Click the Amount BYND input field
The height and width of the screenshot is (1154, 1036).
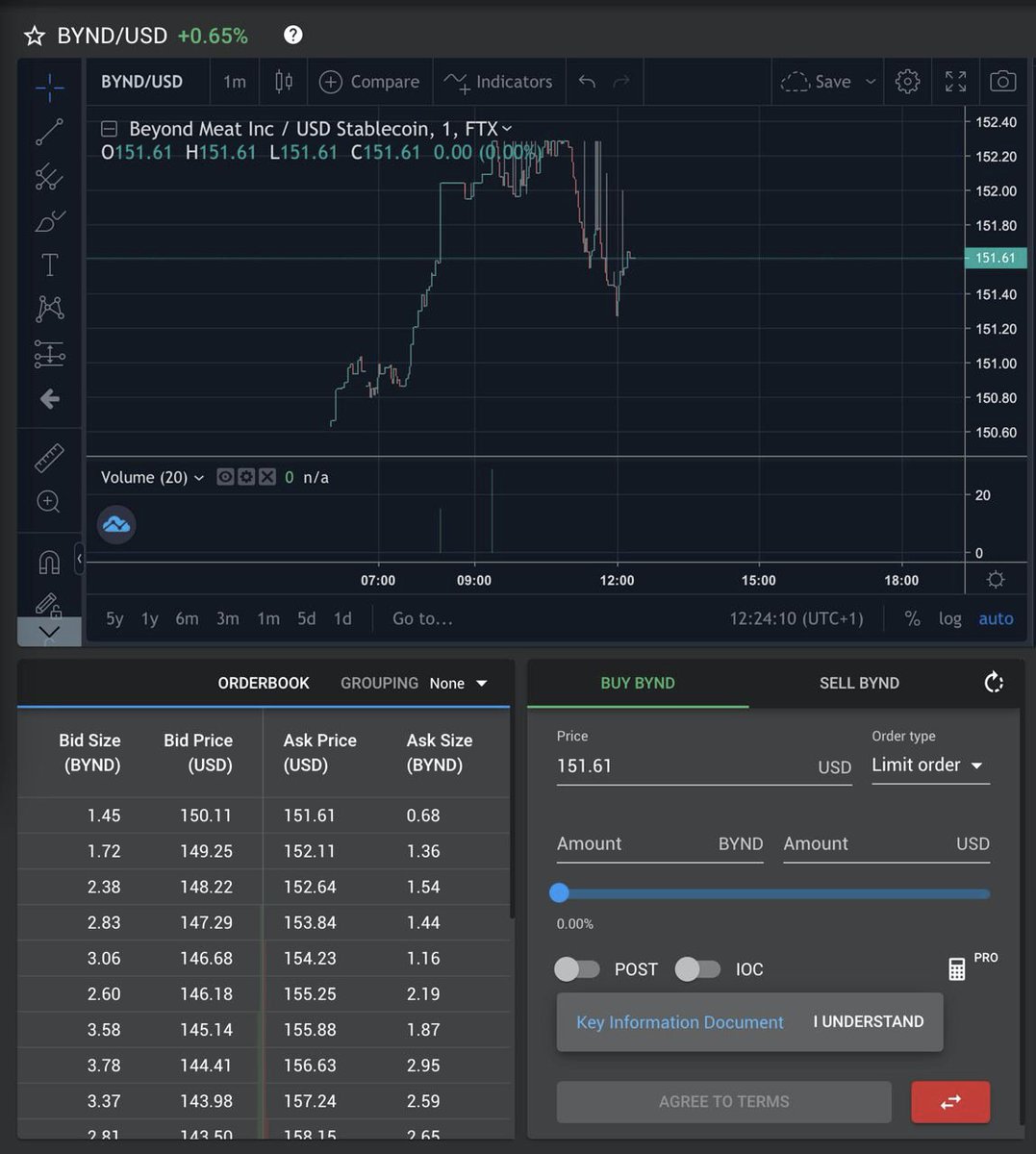coord(660,843)
